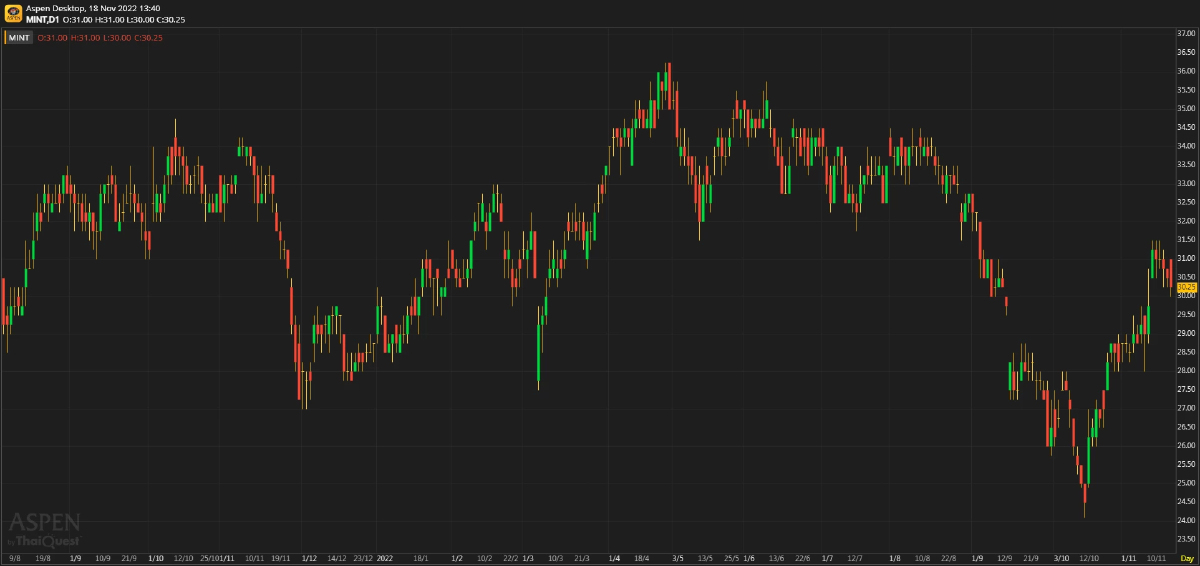Click the 1/4 date label on time axis
This screenshot has width=1200, height=566.
pos(614,558)
